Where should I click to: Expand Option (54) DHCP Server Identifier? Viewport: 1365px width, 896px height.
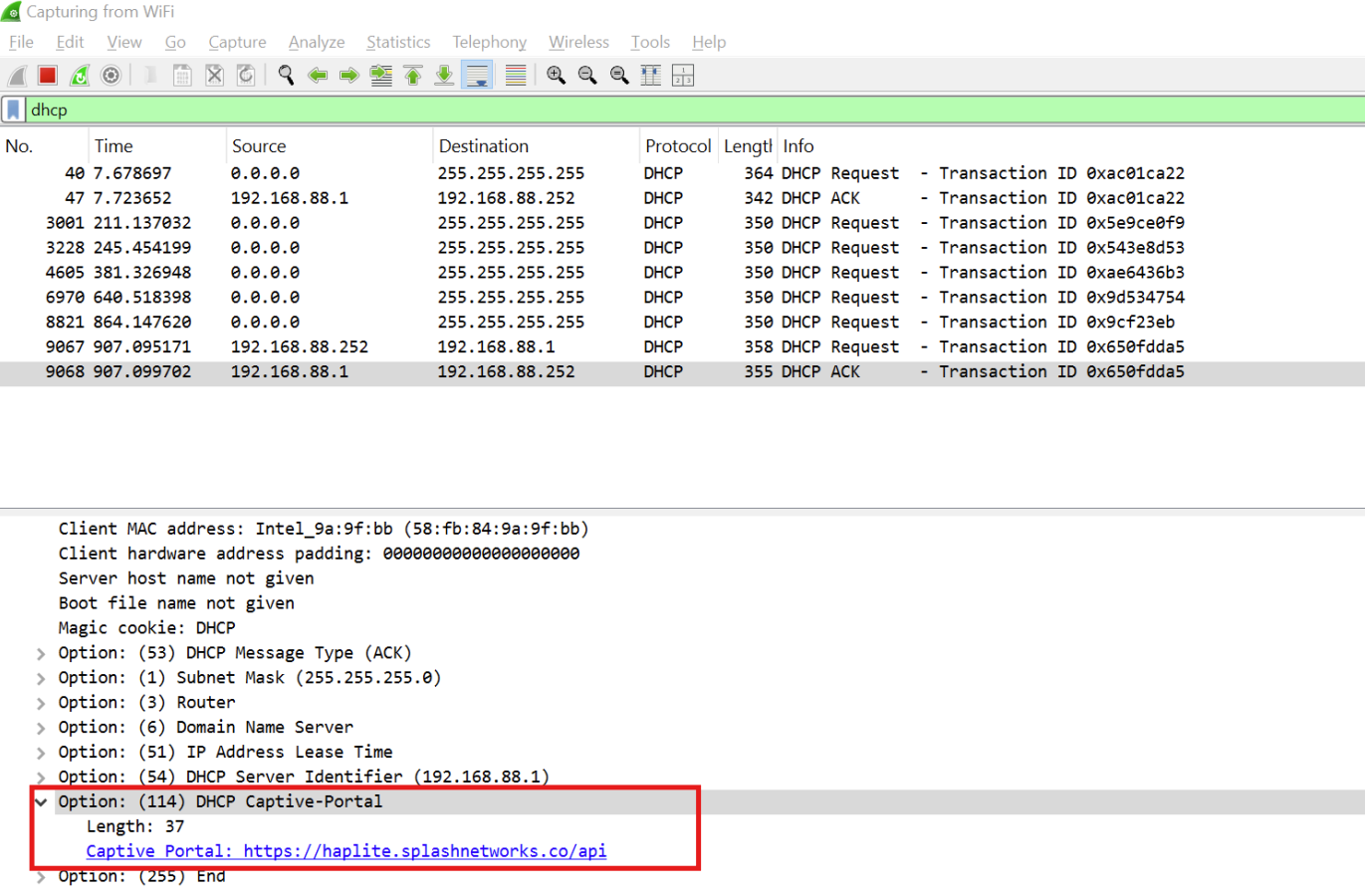[x=41, y=778]
